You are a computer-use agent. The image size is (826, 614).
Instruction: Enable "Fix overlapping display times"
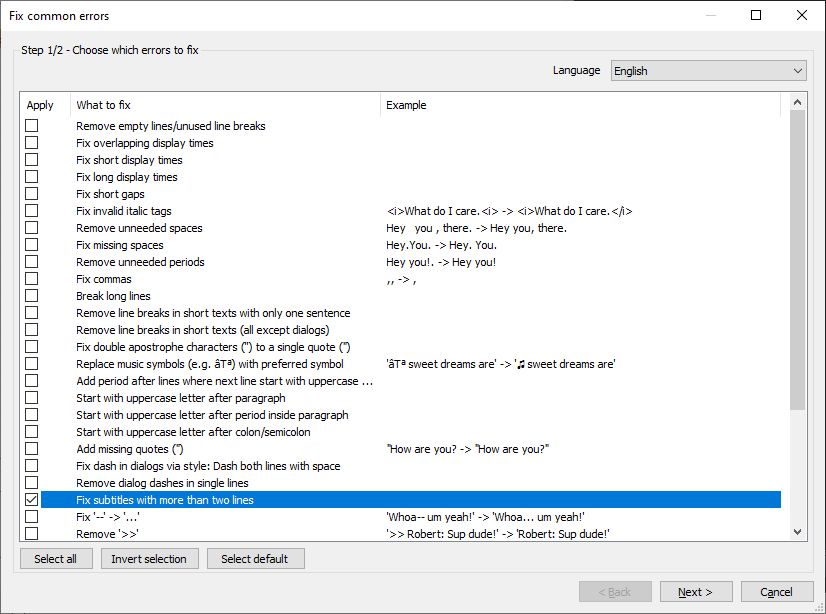(31, 142)
